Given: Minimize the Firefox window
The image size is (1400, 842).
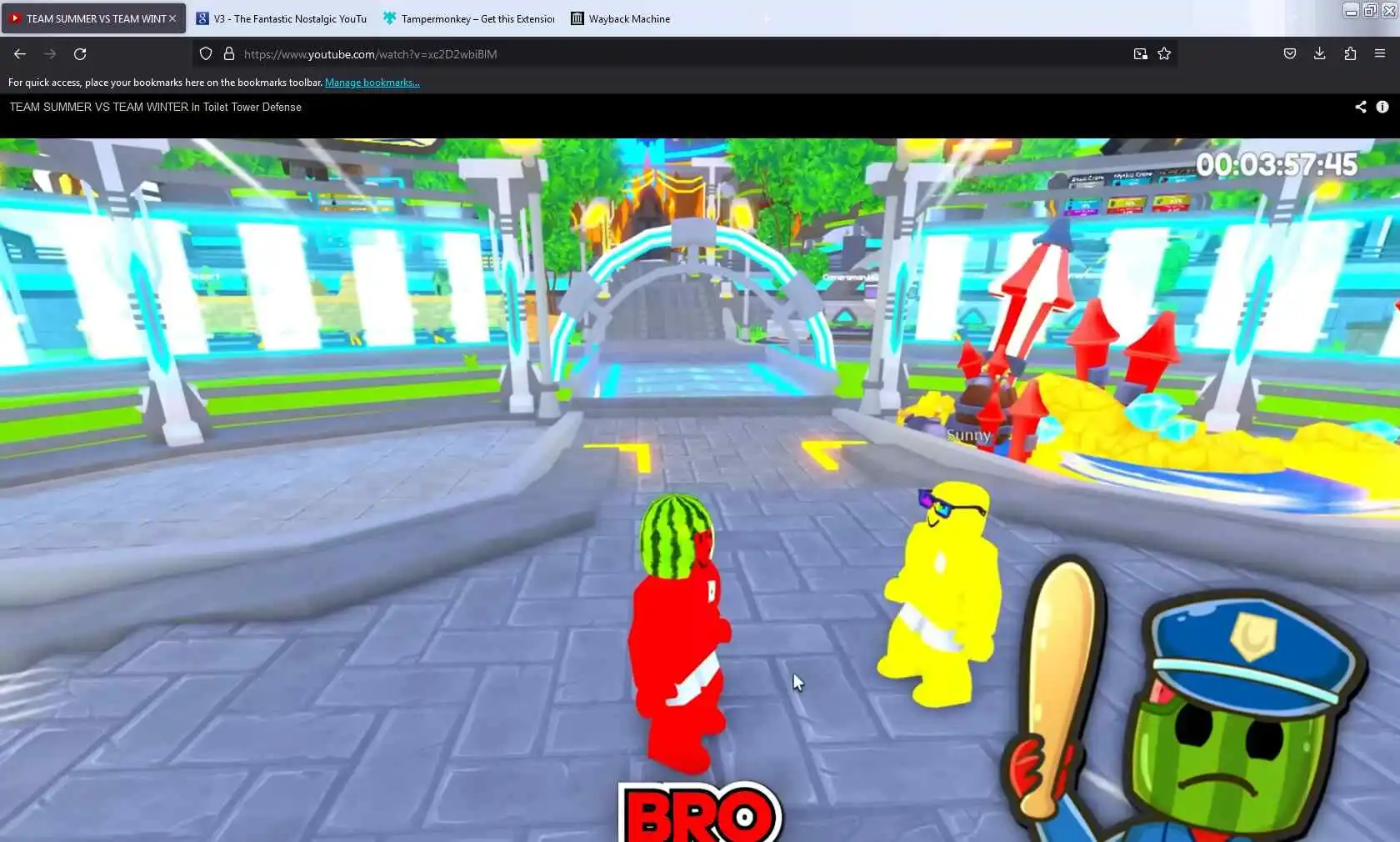Looking at the screenshot, I should coord(1351,11).
